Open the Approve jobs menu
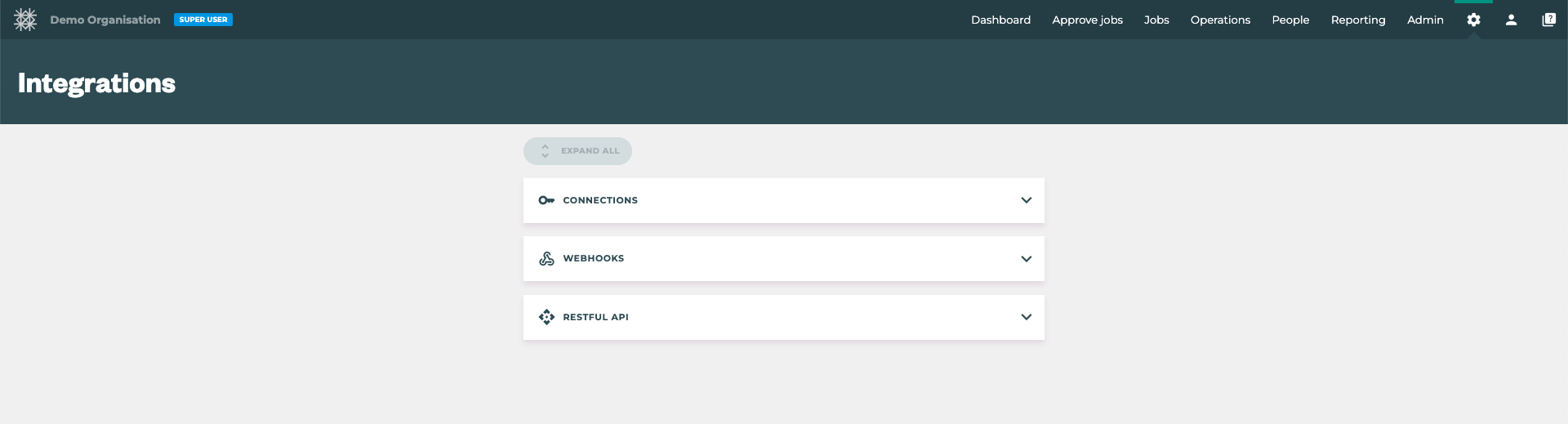The height and width of the screenshot is (424, 1568). [x=1087, y=20]
